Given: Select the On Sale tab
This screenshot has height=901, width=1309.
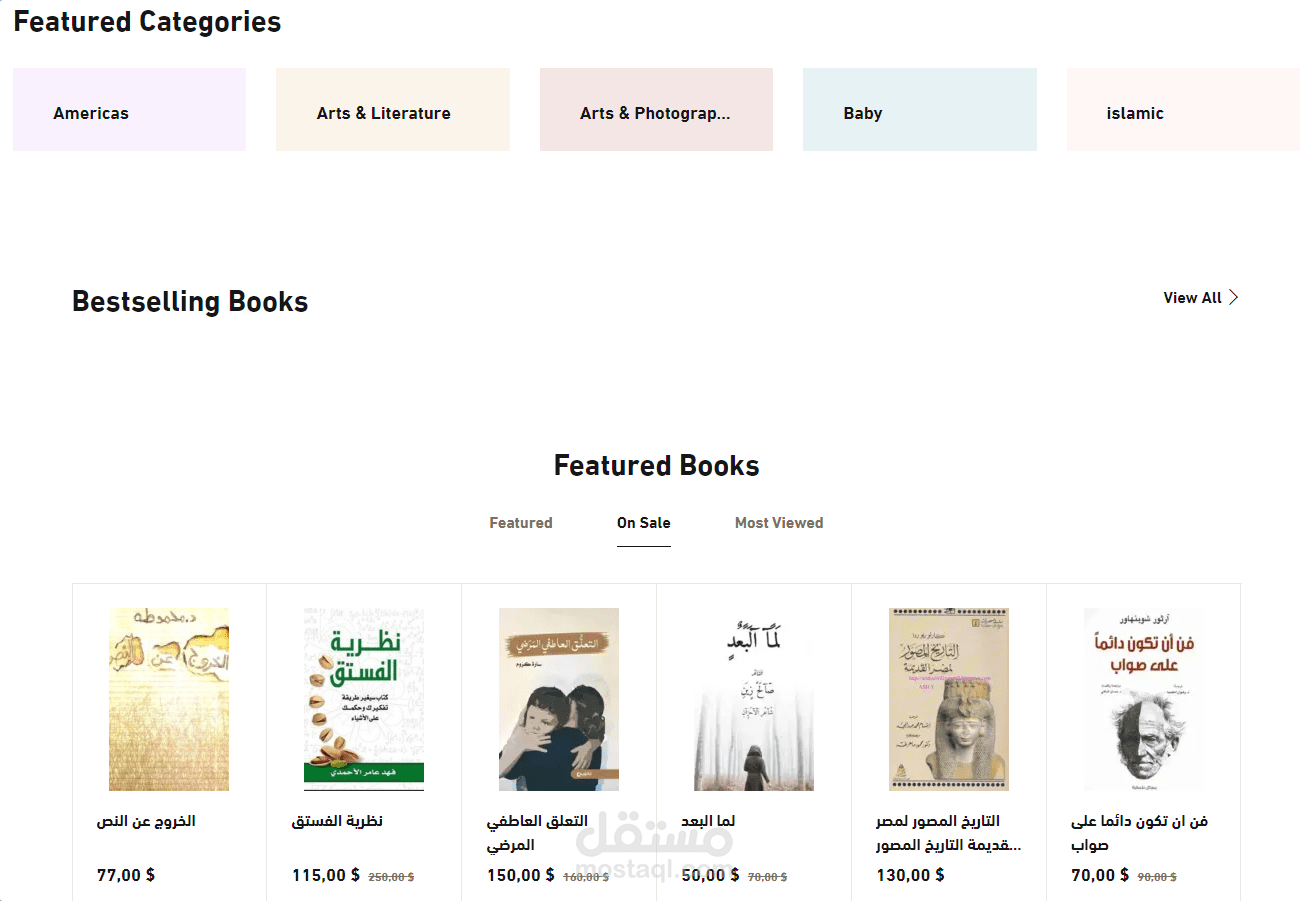Looking at the screenshot, I should point(643,523).
